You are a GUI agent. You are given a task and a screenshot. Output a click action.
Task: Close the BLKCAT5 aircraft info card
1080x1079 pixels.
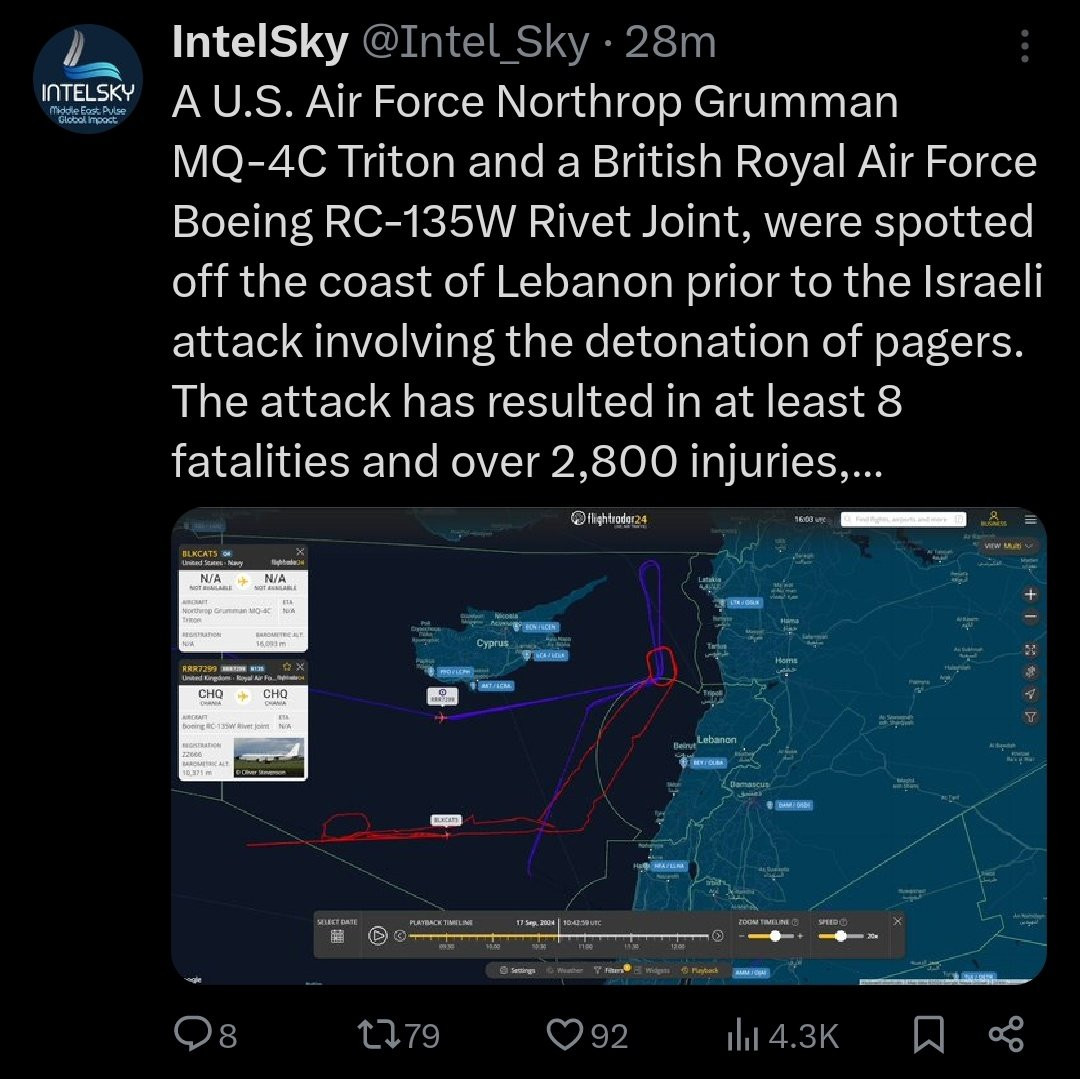point(300,552)
